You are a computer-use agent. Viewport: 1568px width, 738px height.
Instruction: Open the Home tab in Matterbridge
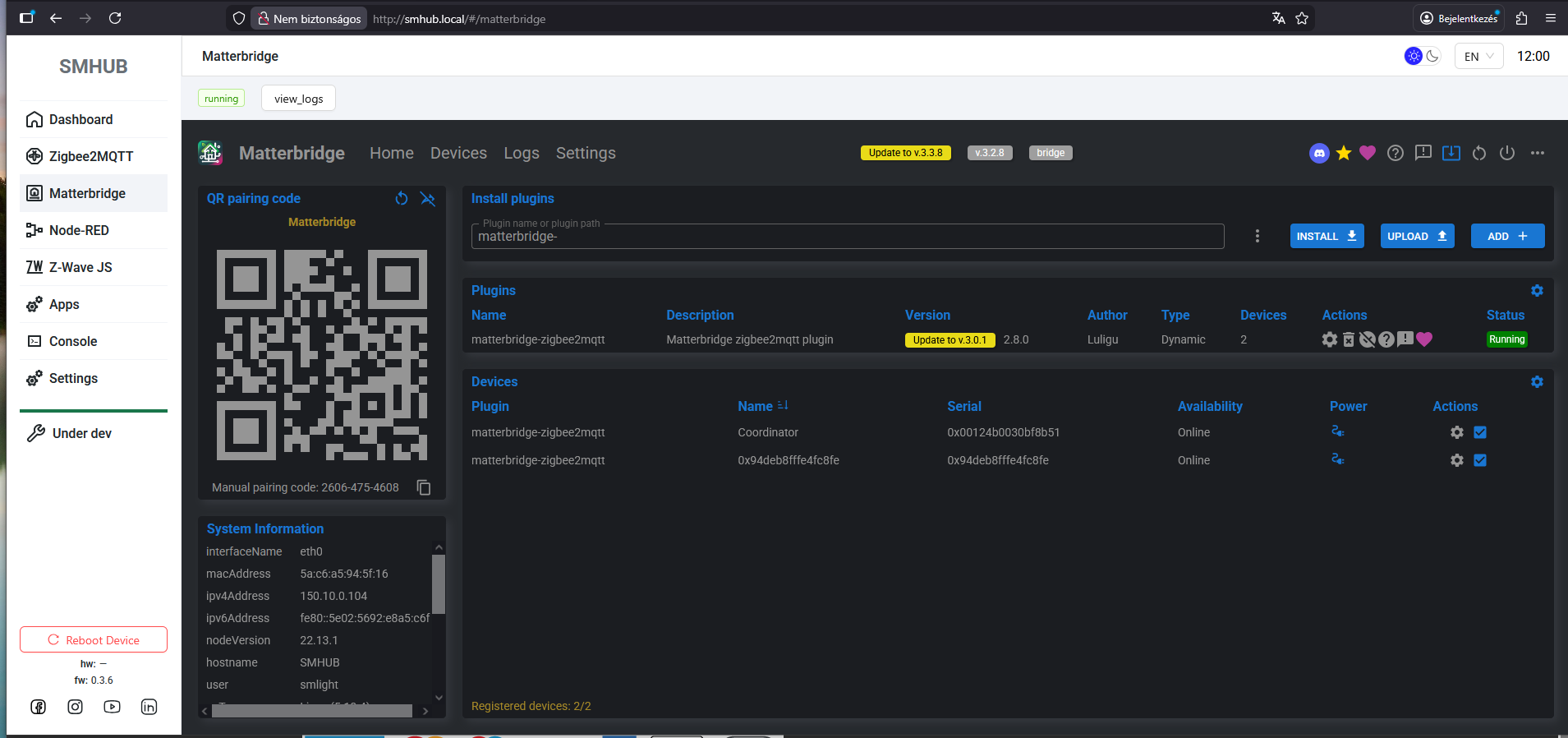(392, 153)
